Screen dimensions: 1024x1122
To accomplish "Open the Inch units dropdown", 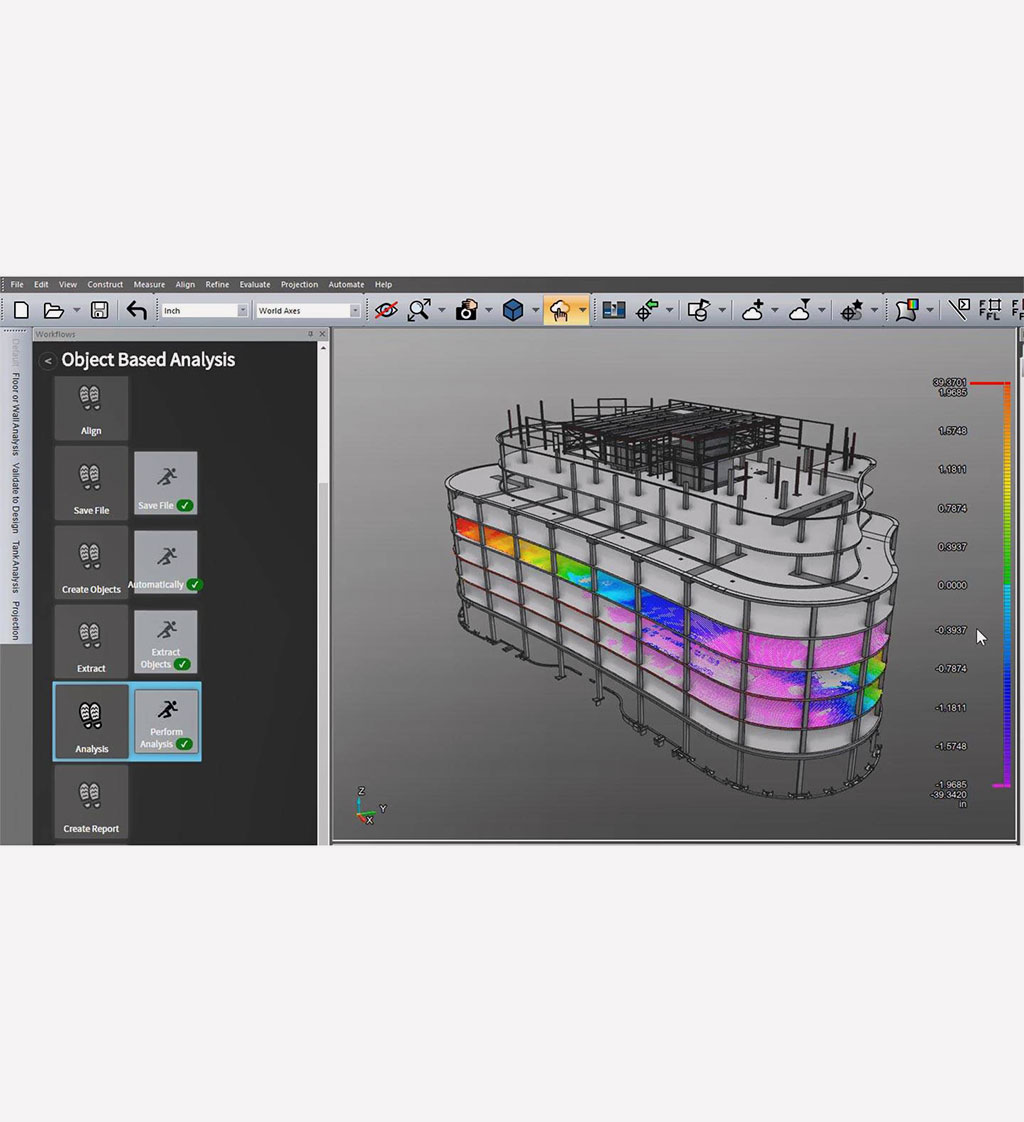I will pos(242,311).
